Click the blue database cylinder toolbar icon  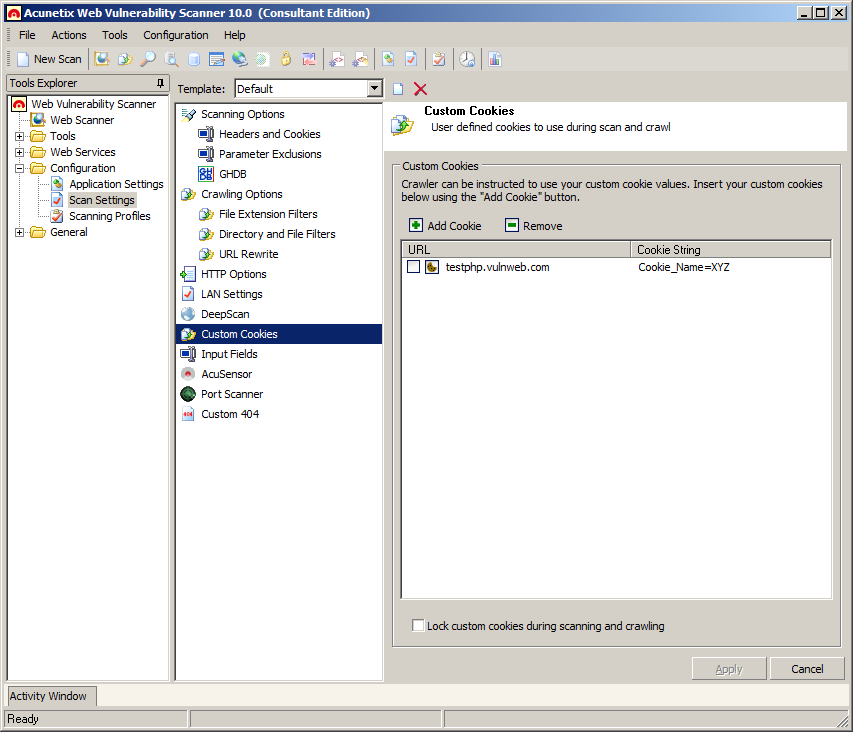(x=194, y=59)
